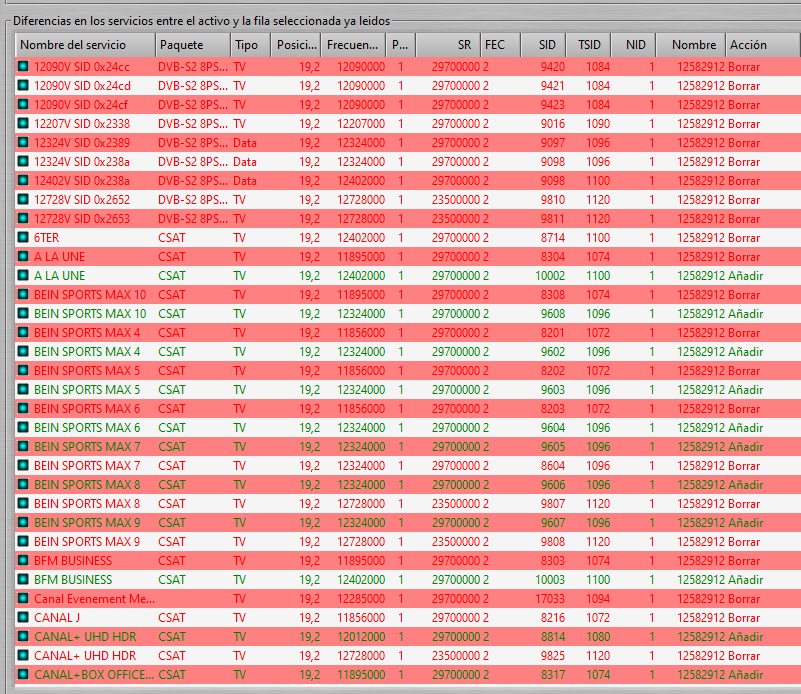Select the CANAL J service name

(x=57, y=617)
